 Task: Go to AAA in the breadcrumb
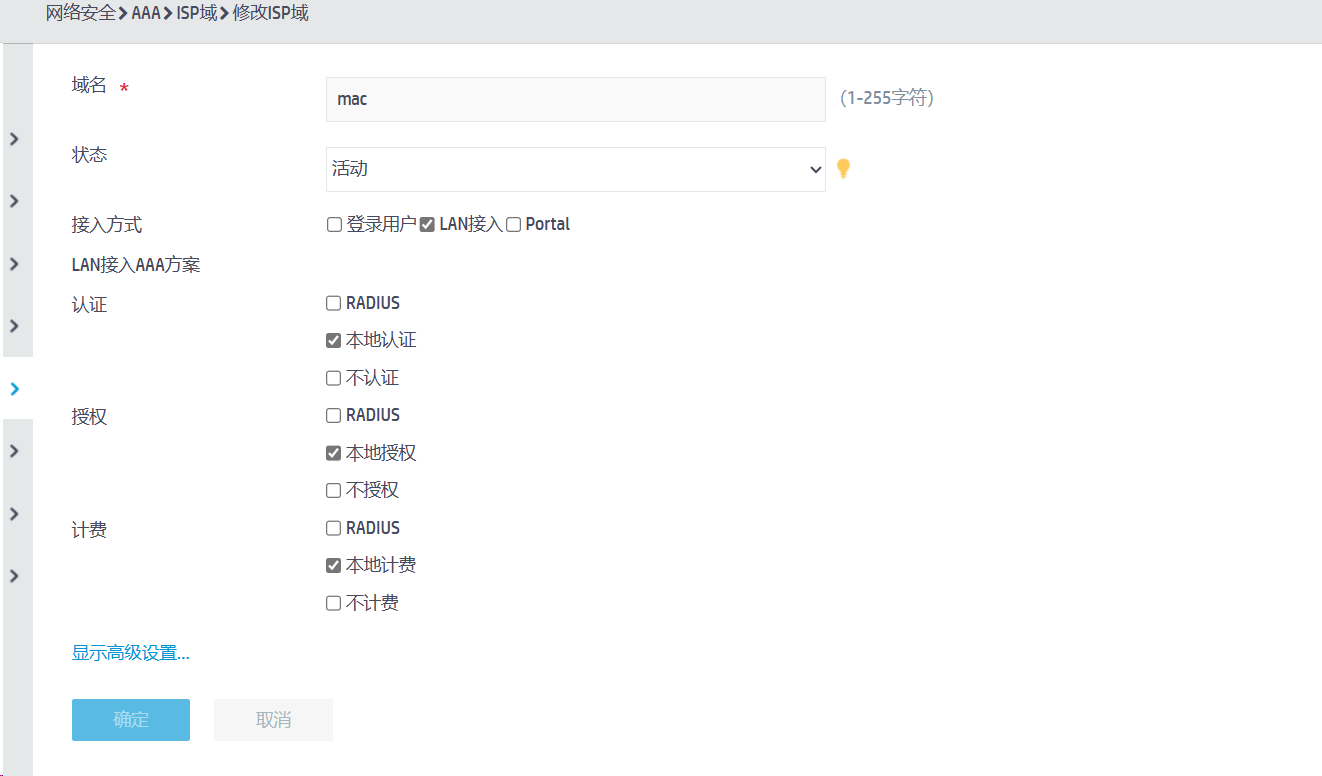pyautogui.click(x=146, y=15)
